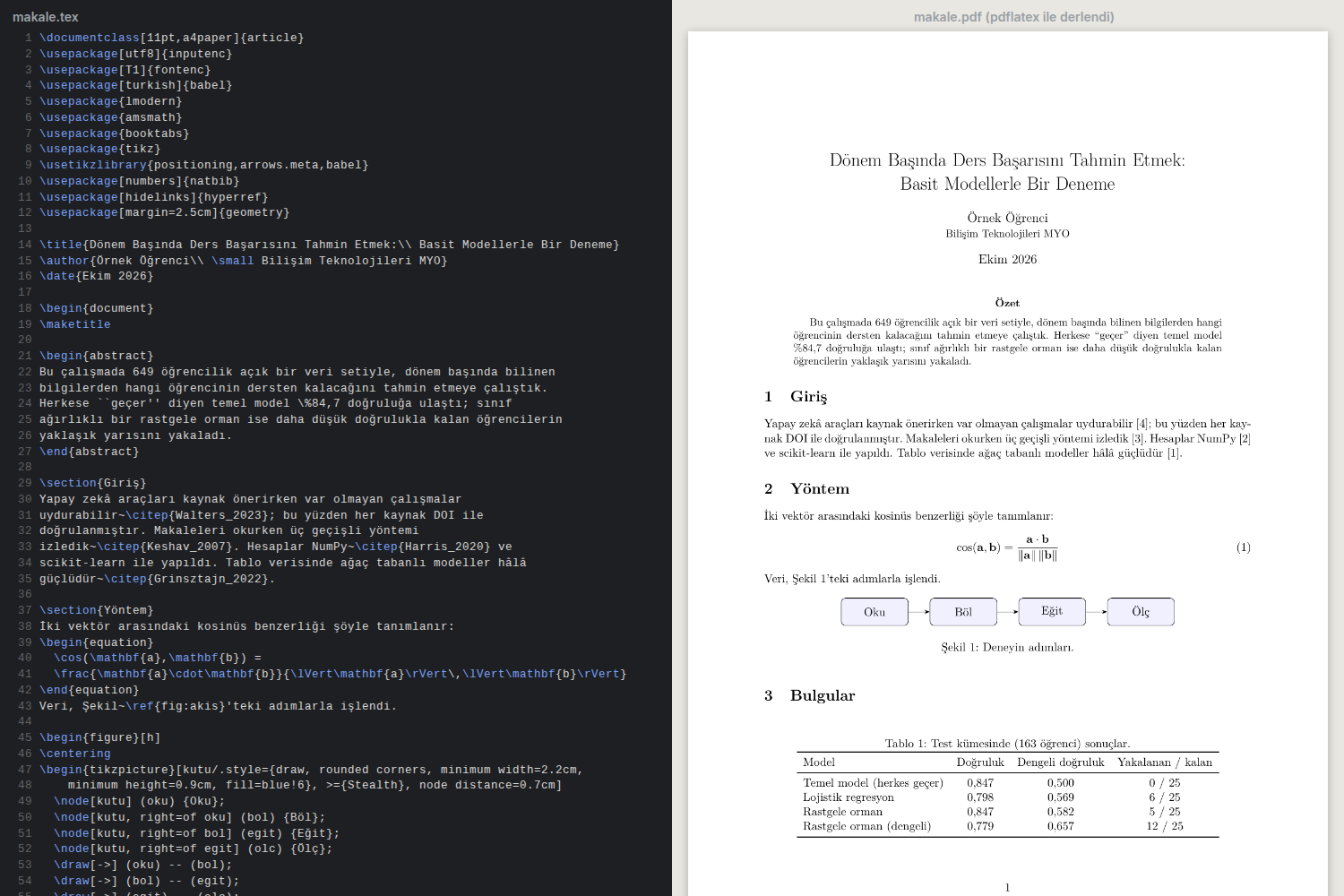This screenshot has width=1344, height=896.
Task: Click the Özet heading in the PDF
Action: [1007, 303]
